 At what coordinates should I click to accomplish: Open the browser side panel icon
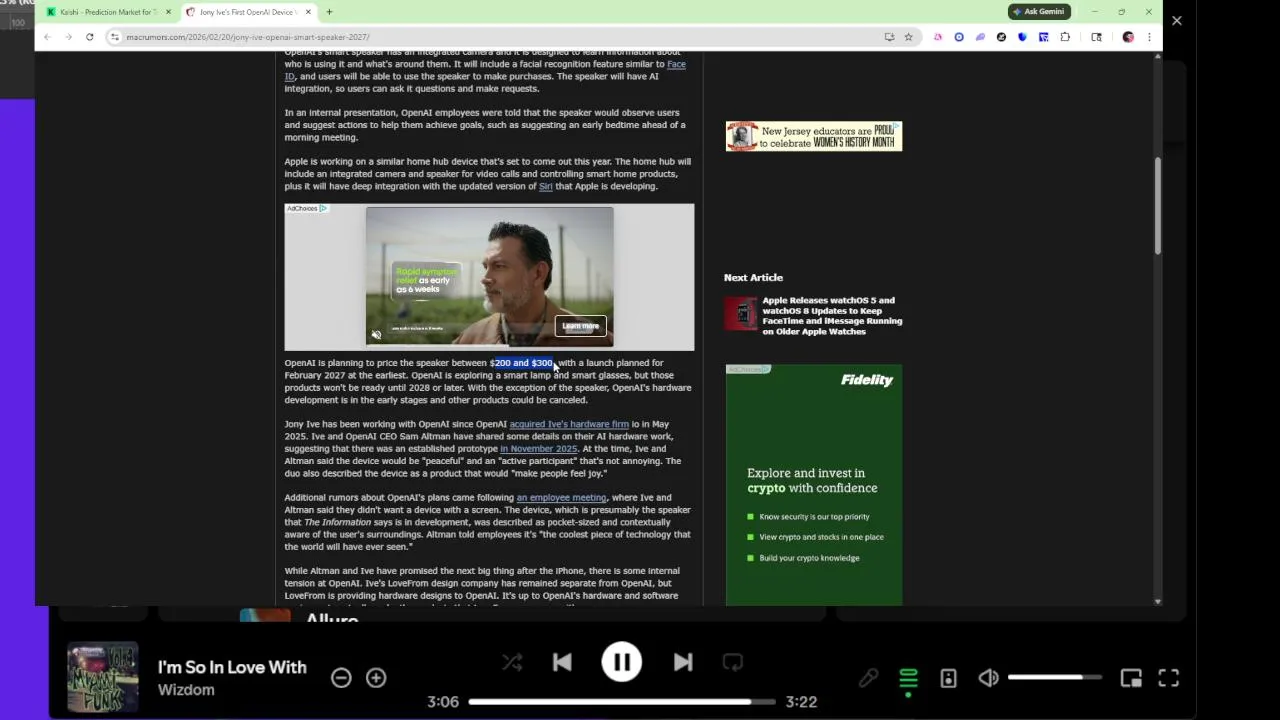1096,37
